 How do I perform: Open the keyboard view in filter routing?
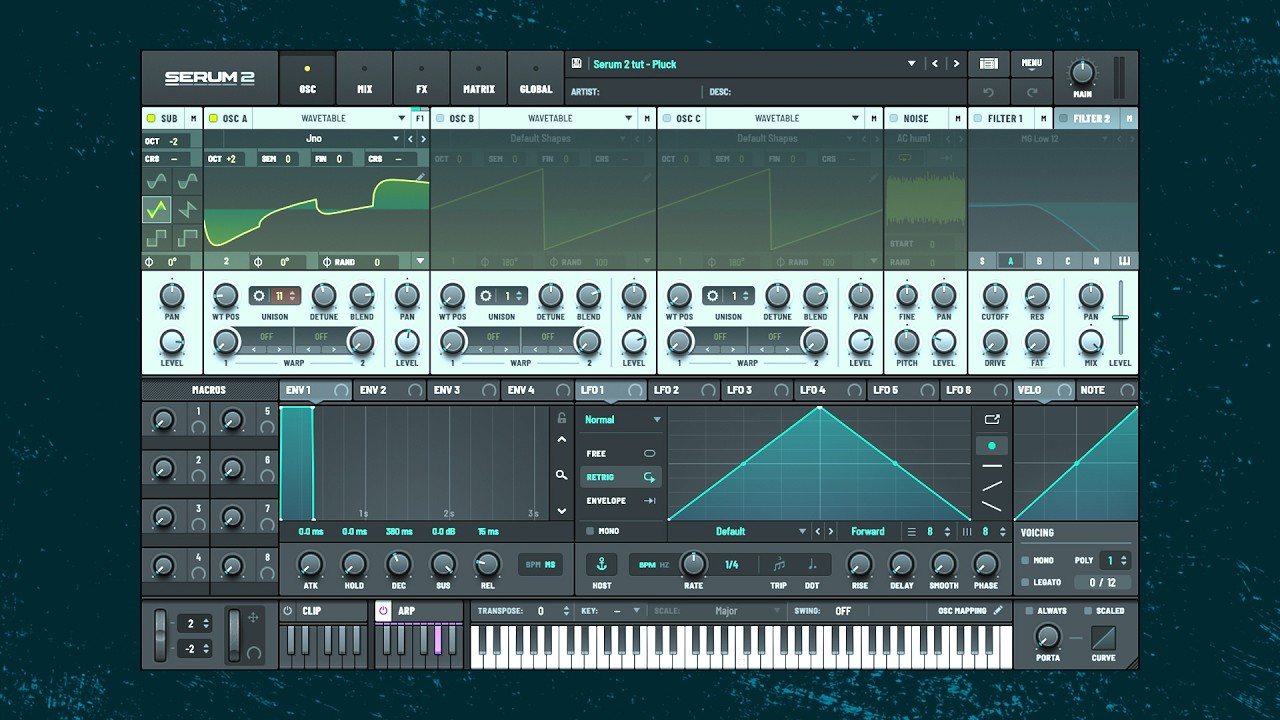point(1124,261)
